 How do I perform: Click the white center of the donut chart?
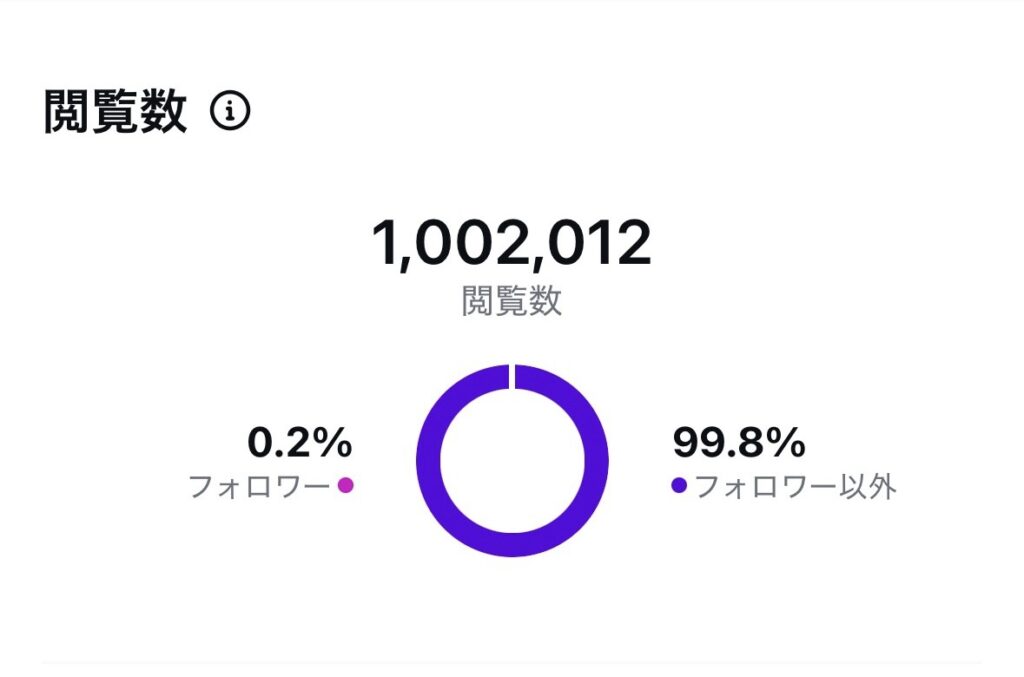click(513, 461)
